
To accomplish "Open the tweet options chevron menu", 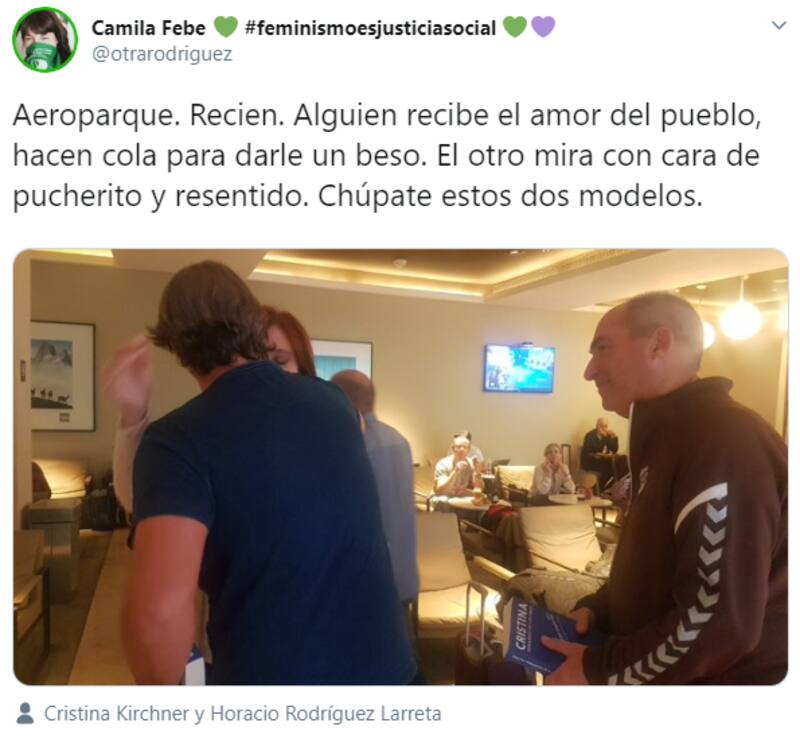I will pyautogui.click(x=779, y=25).
